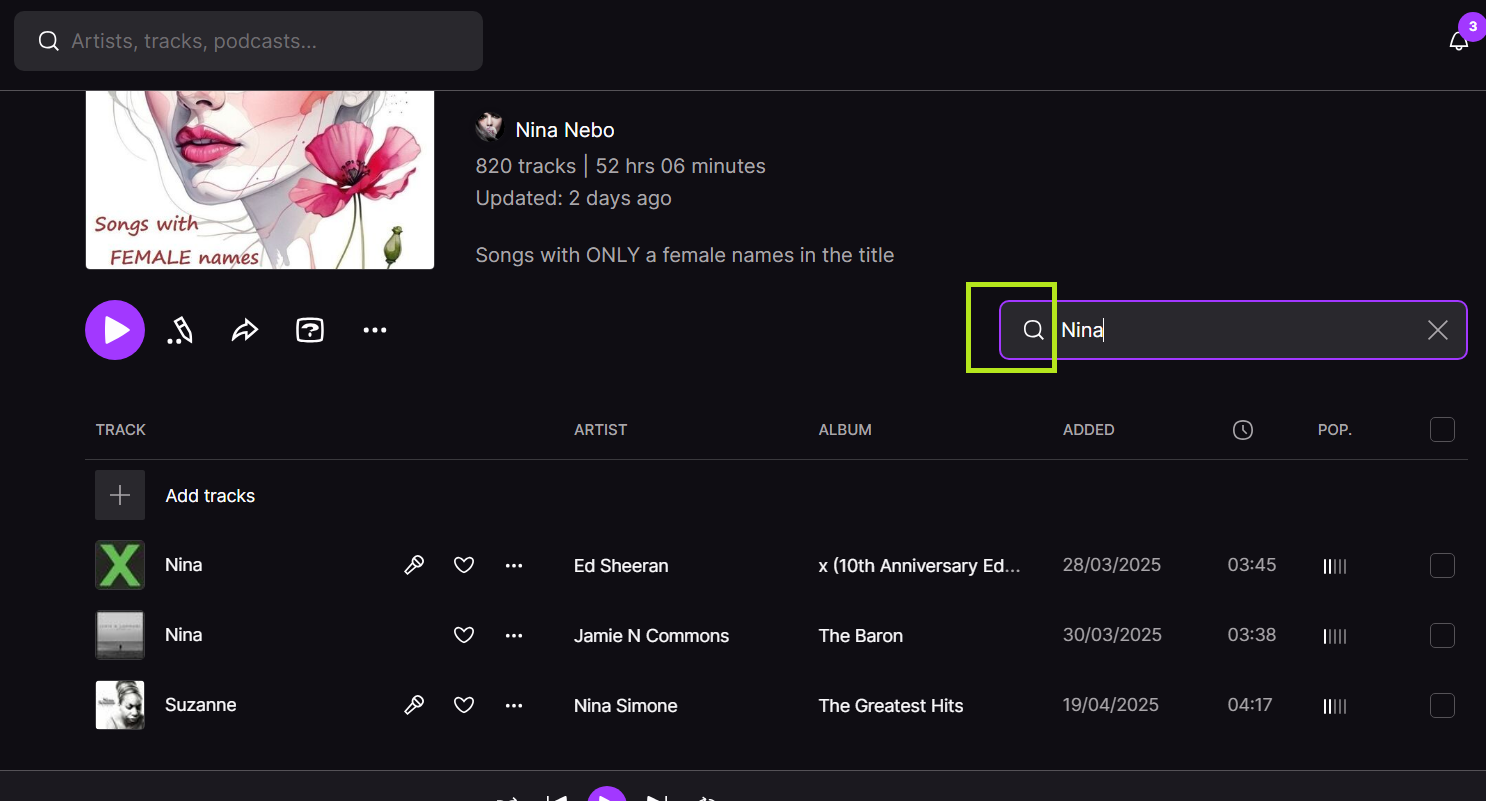Select the checkbox for Ed Sheeran's Nina
1486x801 pixels.
click(x=1442, y=565)
